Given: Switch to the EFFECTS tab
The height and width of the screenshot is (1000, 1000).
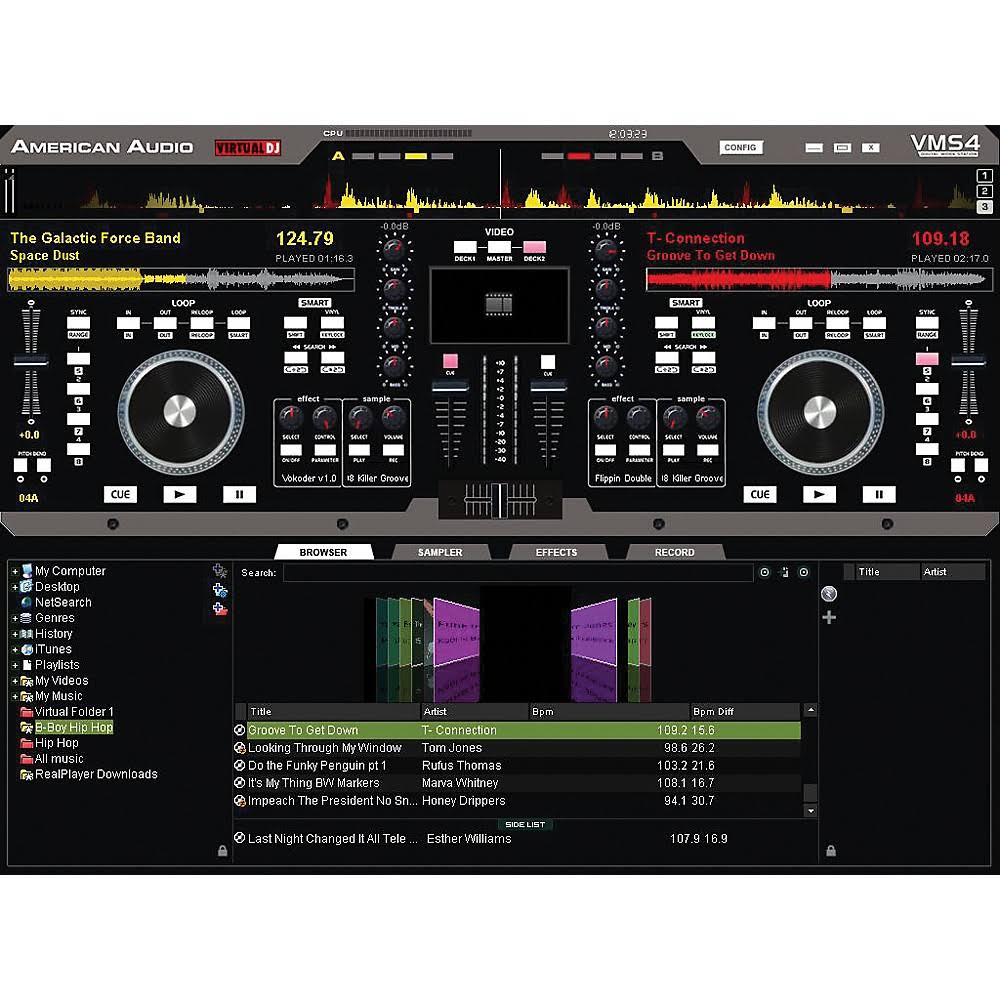Looking at the screenshot, I should point(556,552).
